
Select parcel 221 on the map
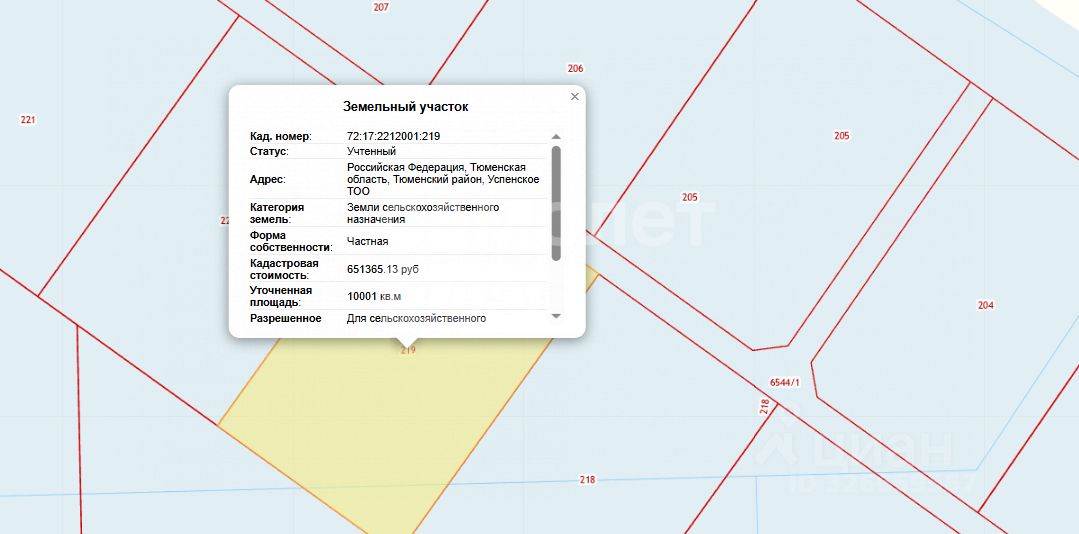click(x=28, y=120)
